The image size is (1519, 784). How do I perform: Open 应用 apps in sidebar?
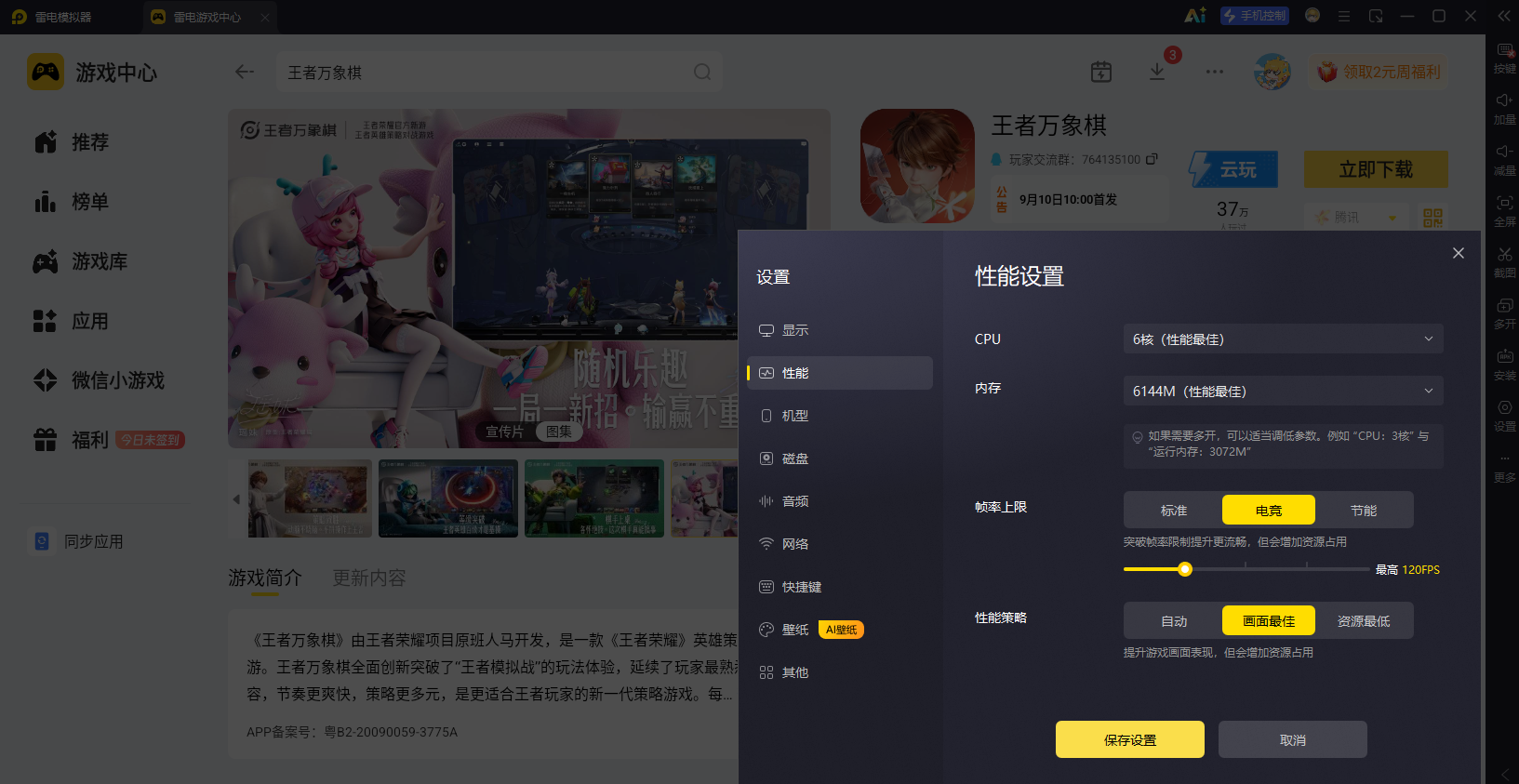(x=73, y=321)
